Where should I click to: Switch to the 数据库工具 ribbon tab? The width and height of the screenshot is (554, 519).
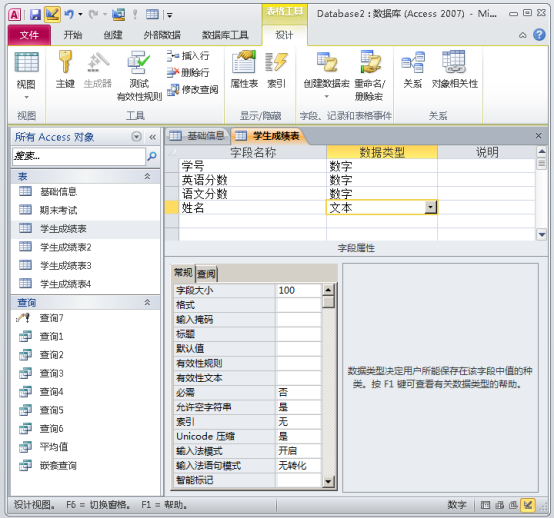click(x=225, y=35)
